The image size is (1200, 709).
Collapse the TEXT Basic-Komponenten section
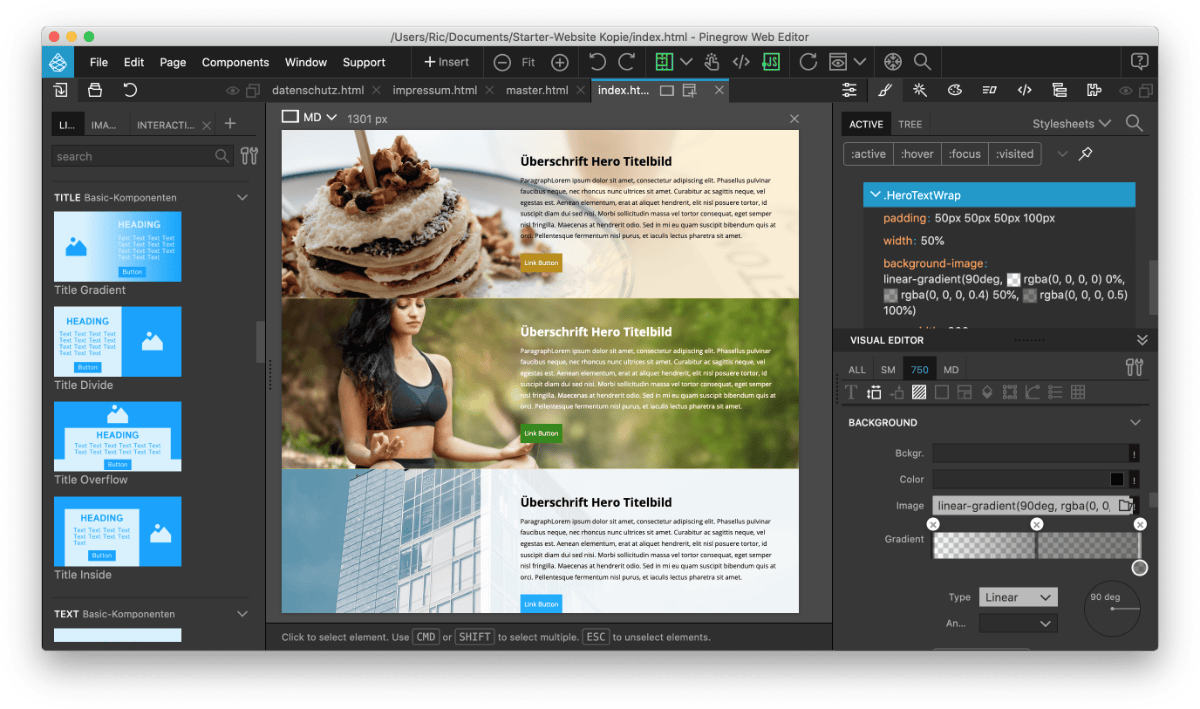(x=242, y=614)
